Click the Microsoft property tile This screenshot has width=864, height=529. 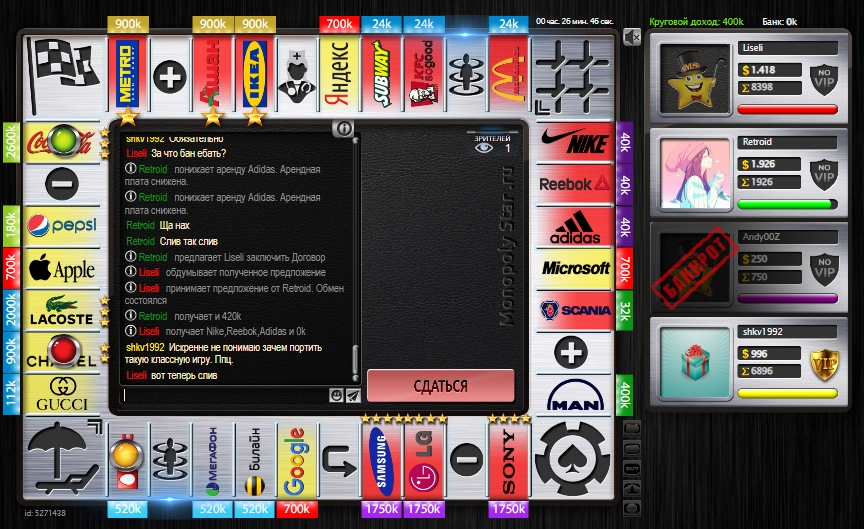[x=575, y=268]
